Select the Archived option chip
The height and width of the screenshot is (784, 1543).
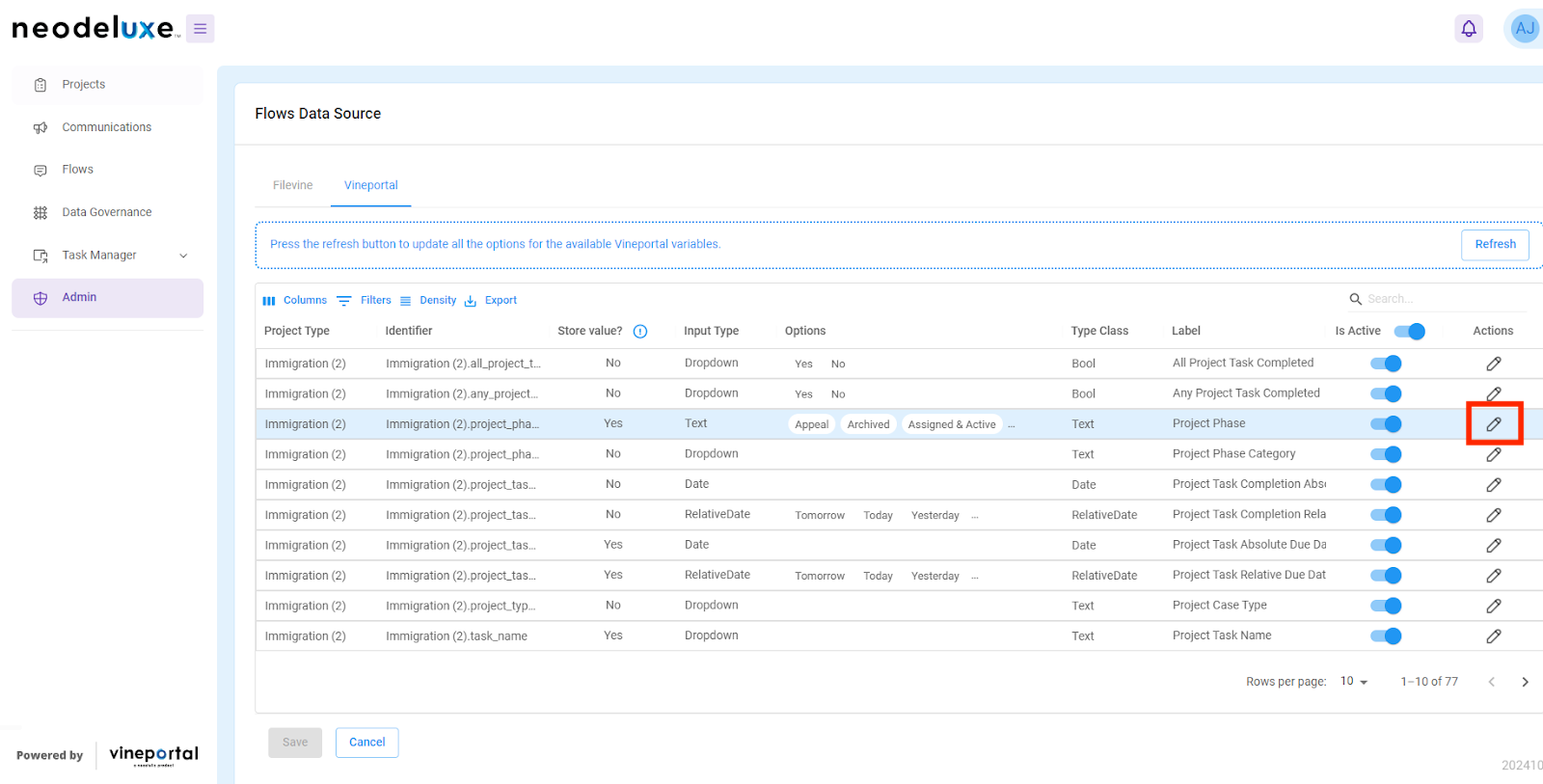point(869,424)
